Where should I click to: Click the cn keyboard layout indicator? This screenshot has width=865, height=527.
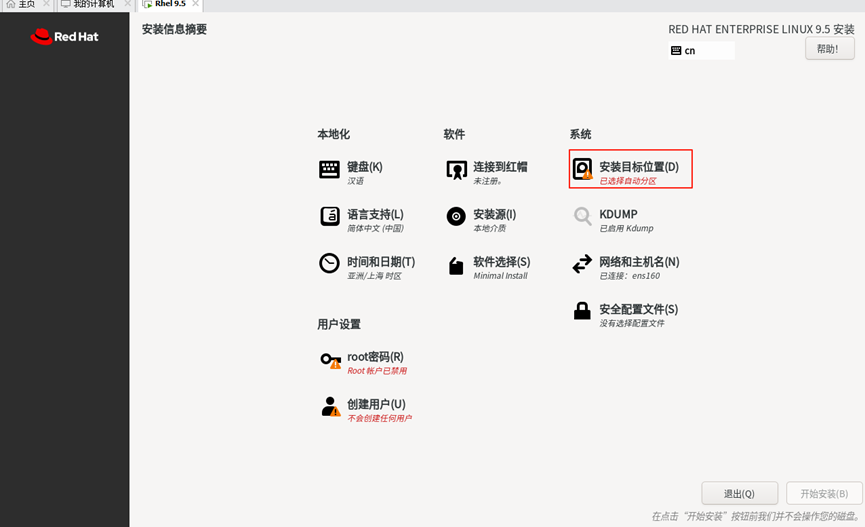(701, 51)
